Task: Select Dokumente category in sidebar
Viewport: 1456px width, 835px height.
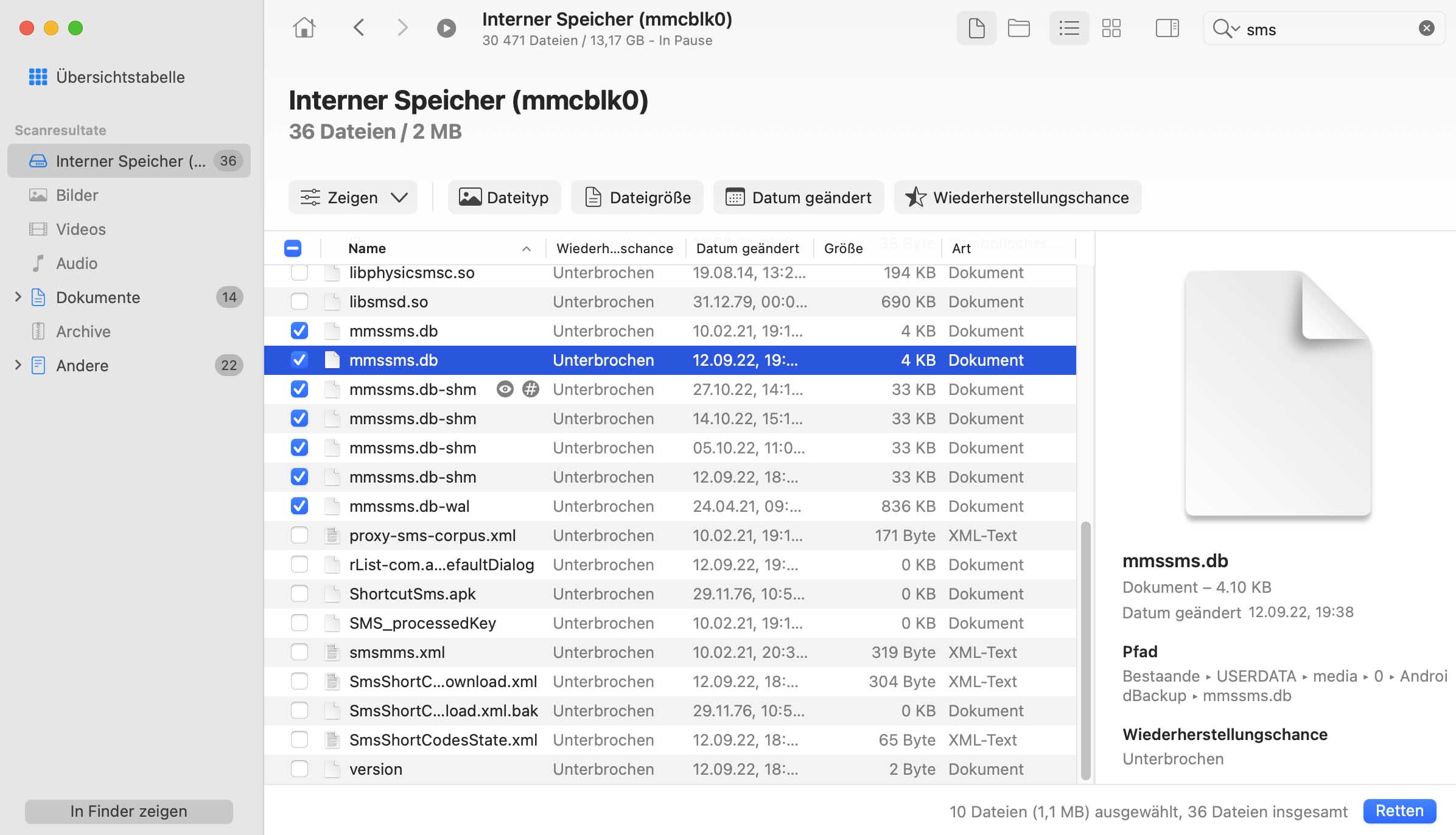Action: coord(98,297)
